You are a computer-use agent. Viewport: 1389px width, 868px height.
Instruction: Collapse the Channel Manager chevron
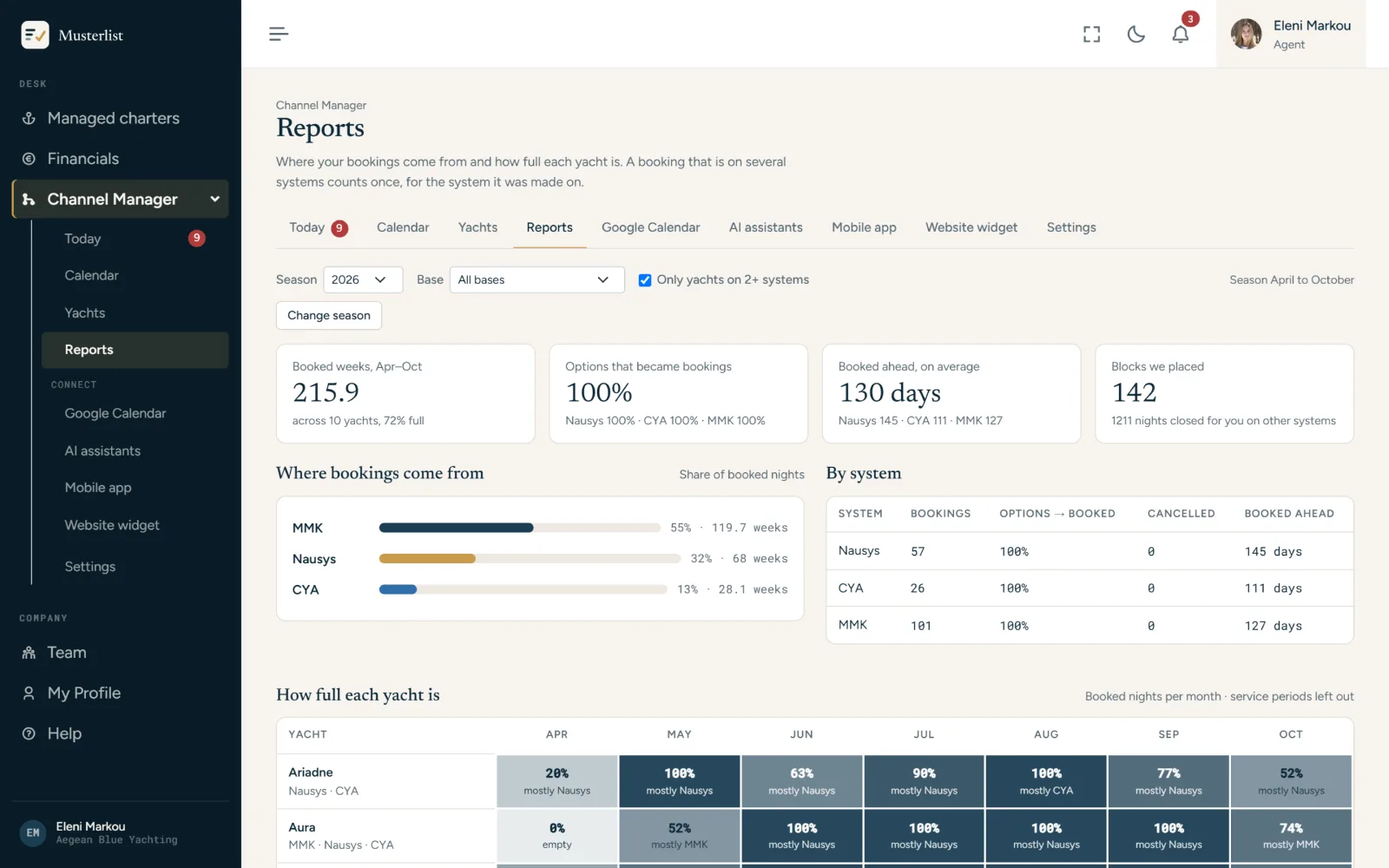pos(214,200)
